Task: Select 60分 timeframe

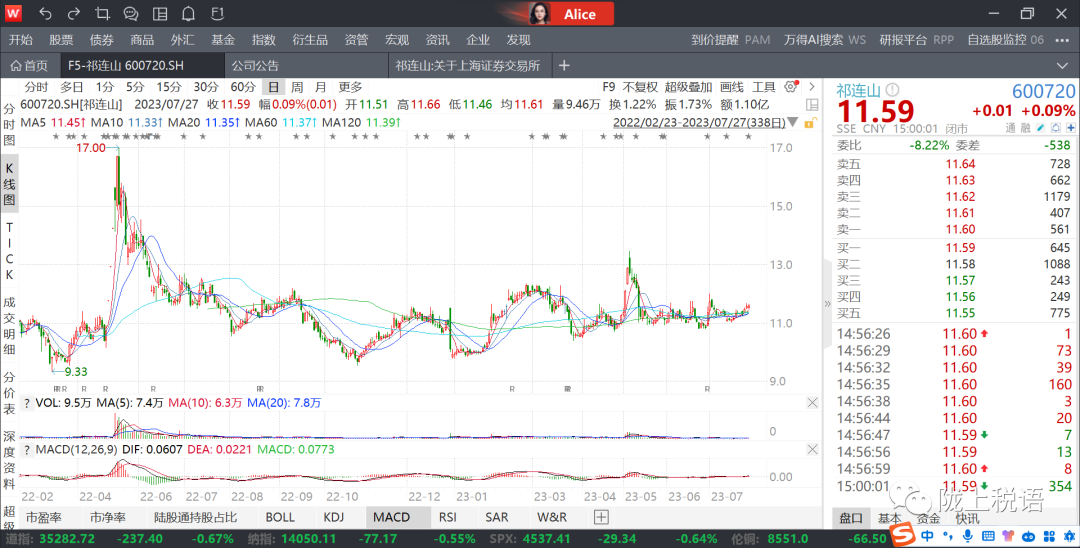Action: coord(242,87)
